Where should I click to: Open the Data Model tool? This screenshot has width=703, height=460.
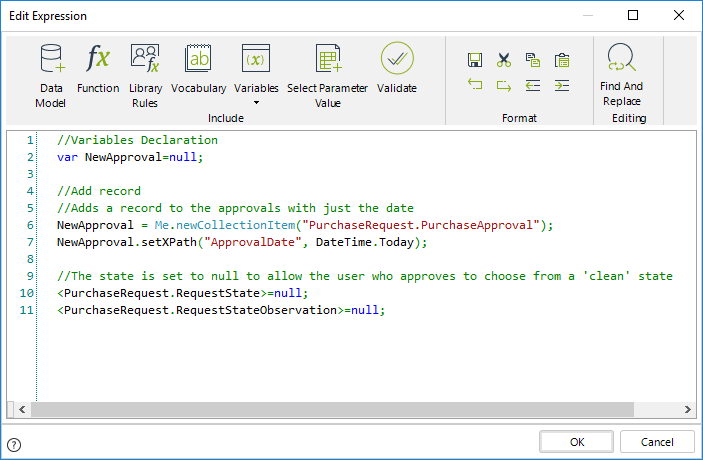[51, 75]
